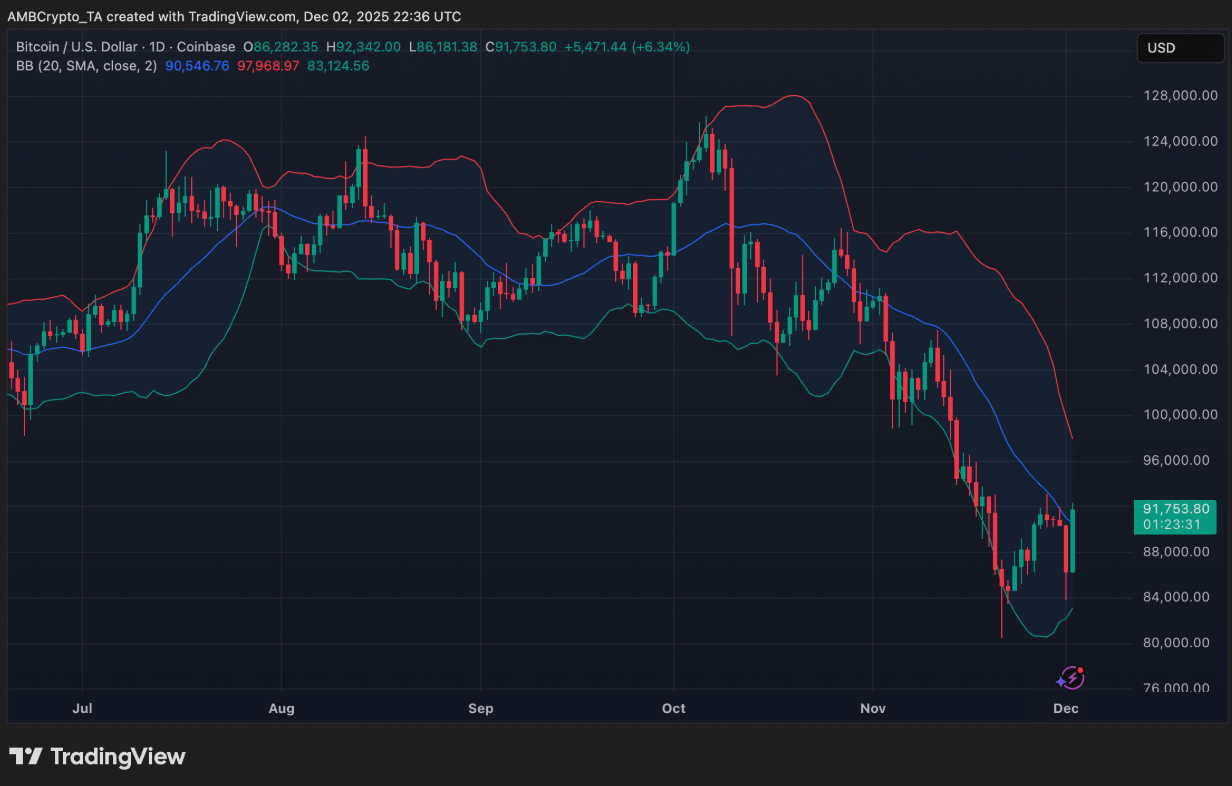Screen dimensions: 1232x786
Task: Click the 128,000.00 price scale value
Action: tap(1180, 95)
